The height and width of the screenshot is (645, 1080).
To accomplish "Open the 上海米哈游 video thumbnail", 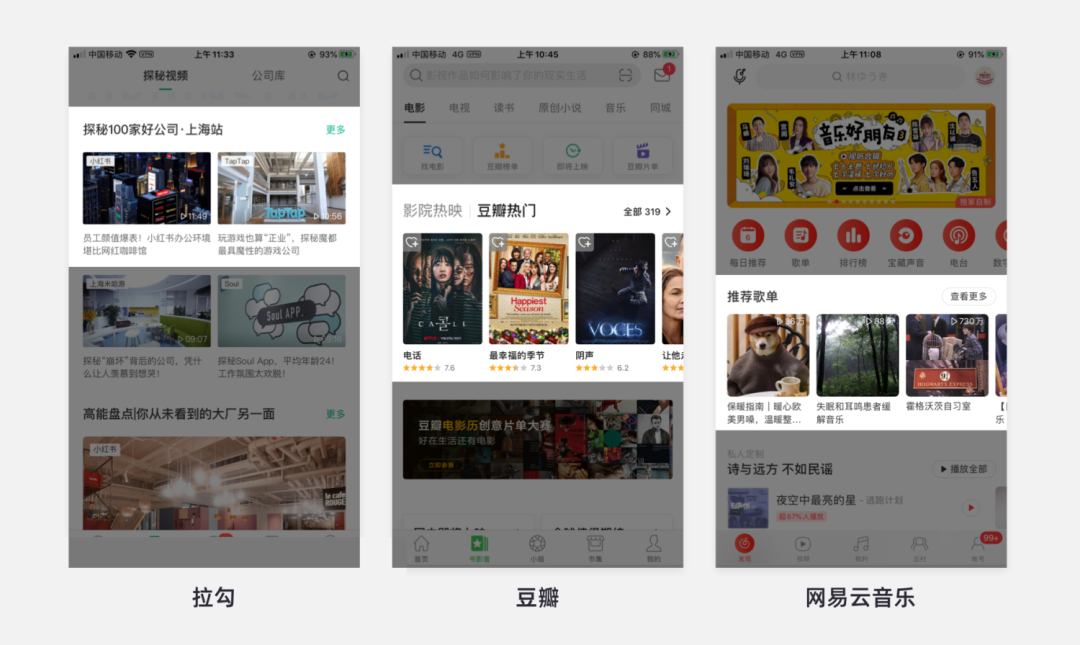I will tap(147, 311).
